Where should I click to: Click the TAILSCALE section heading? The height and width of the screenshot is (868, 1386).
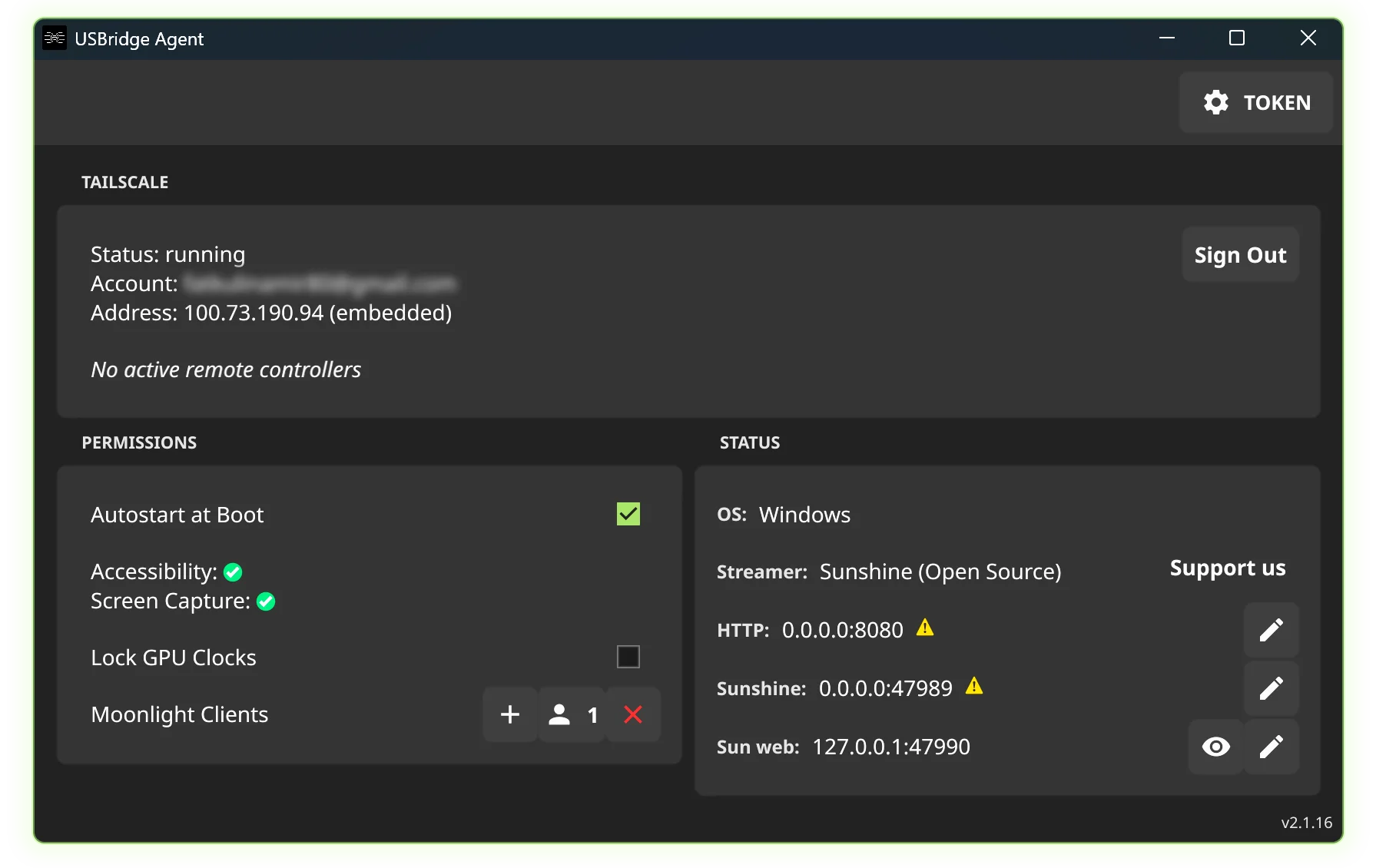click(125, 183)
